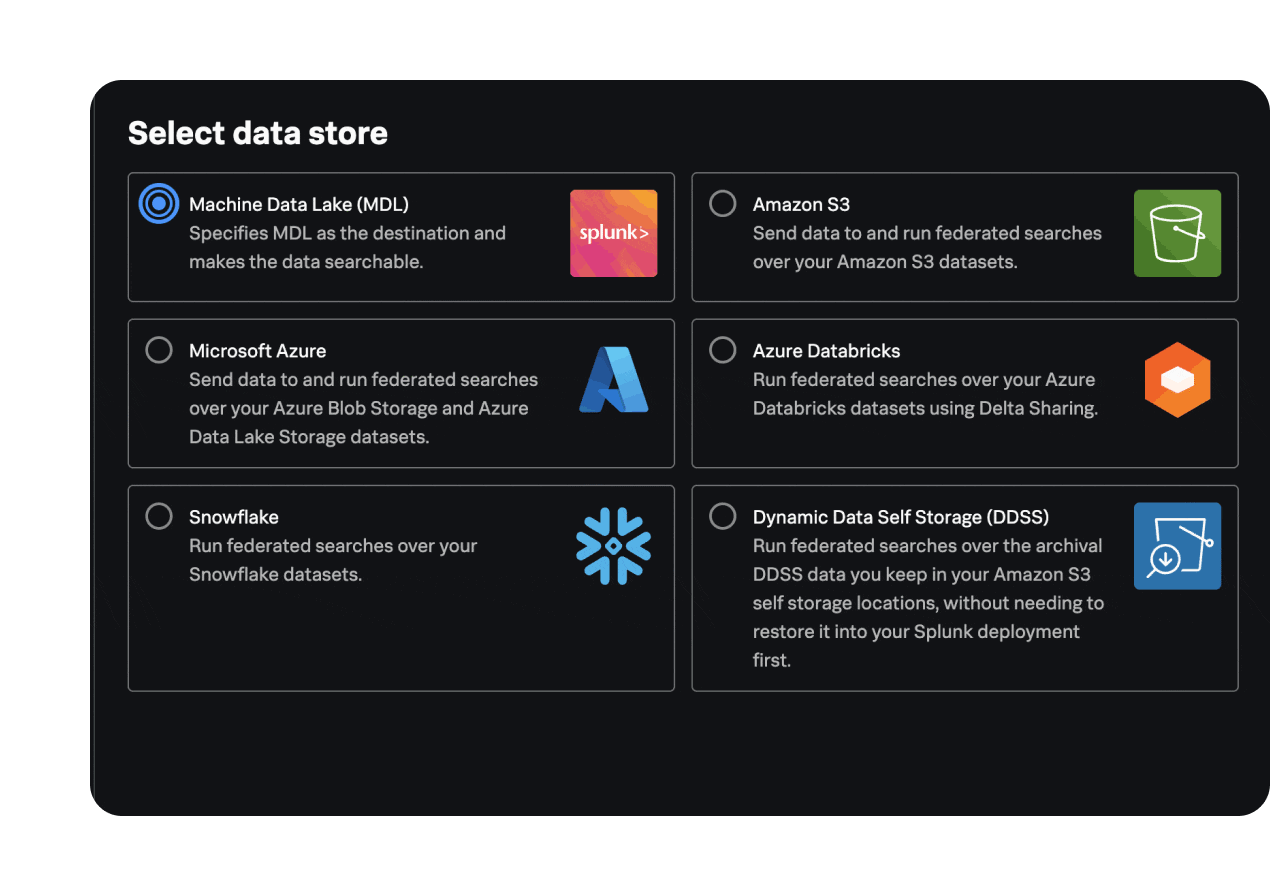This screenshot has height=896, width=1270.
Task: Click the 'Snowflake datasets.' description text
Action: coord(275,575)
